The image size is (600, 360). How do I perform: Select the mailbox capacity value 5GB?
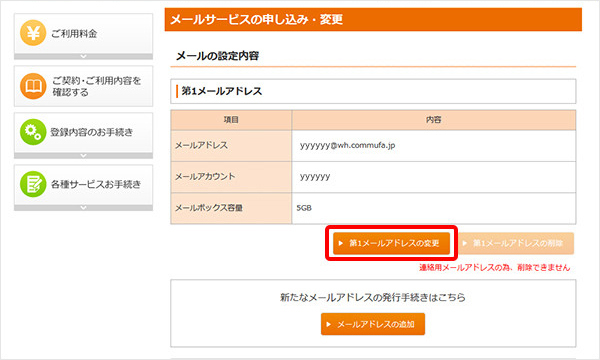click(x=304, y=208)
